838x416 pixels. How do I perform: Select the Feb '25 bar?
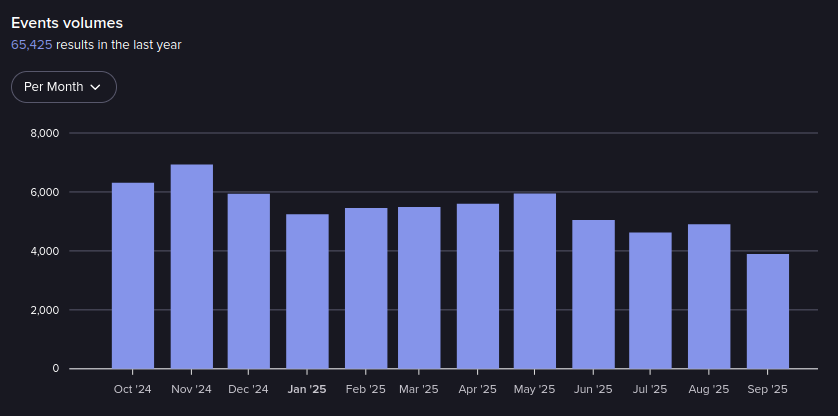366,288
